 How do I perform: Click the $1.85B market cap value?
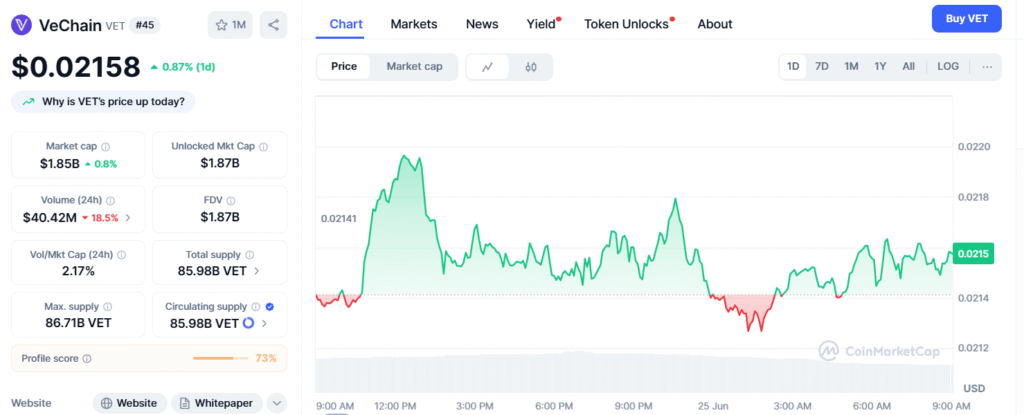(x=59, y=163)
